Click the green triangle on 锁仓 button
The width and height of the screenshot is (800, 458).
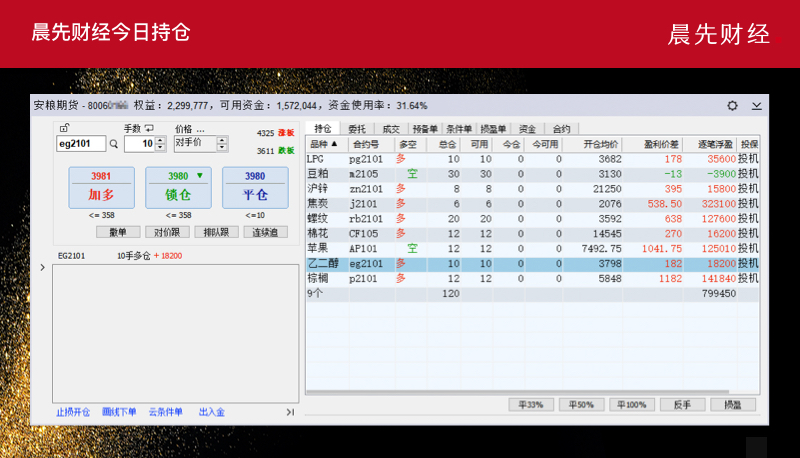[x=199, y=176]
